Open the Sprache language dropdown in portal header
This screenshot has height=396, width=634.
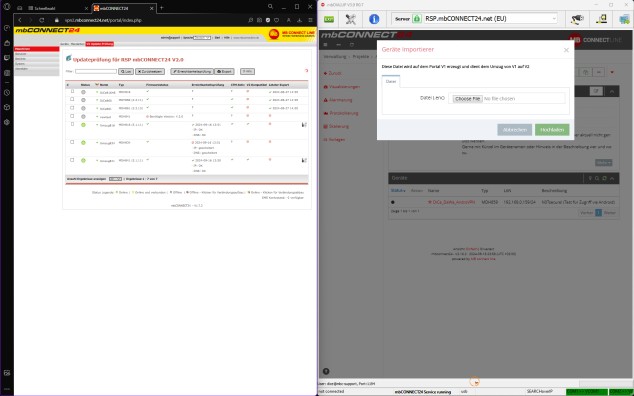202,38
